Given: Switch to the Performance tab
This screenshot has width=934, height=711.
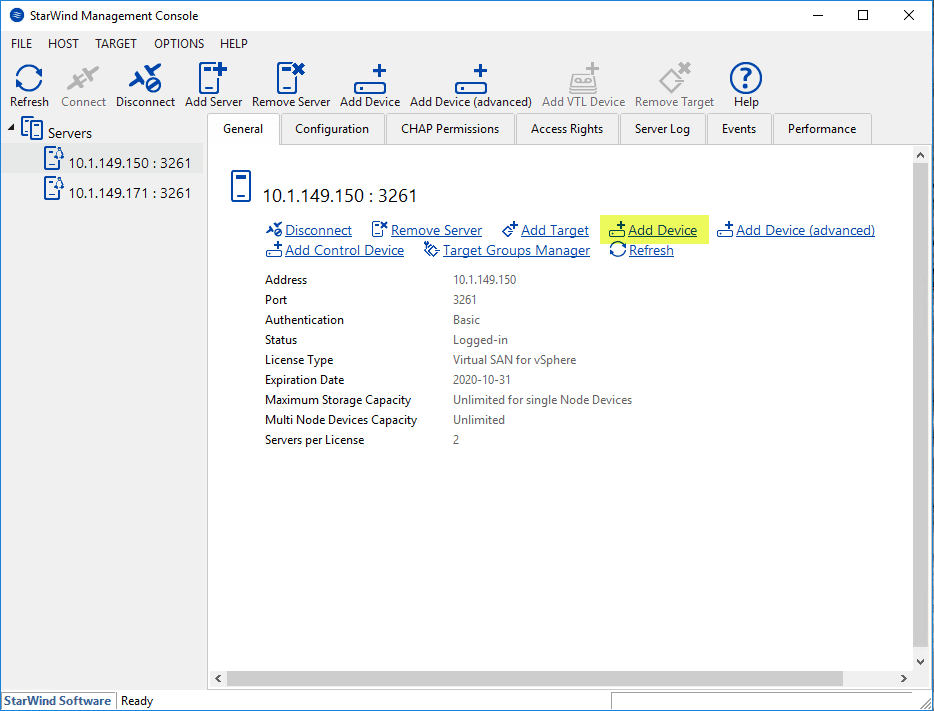Looking at the screenshot, I should [x=821, y=129].
